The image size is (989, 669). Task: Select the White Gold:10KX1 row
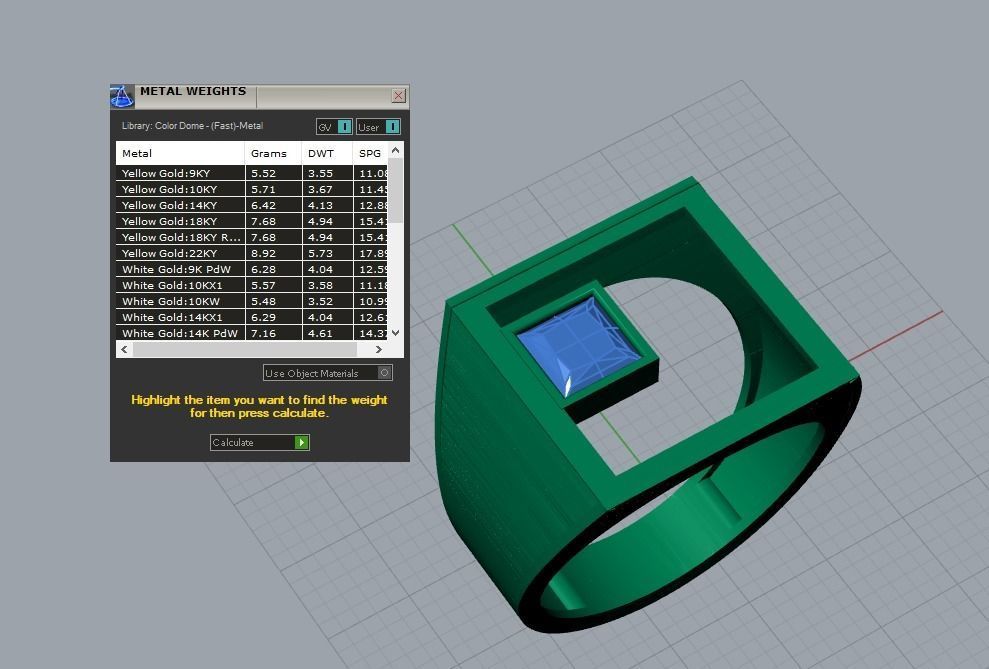251,285
